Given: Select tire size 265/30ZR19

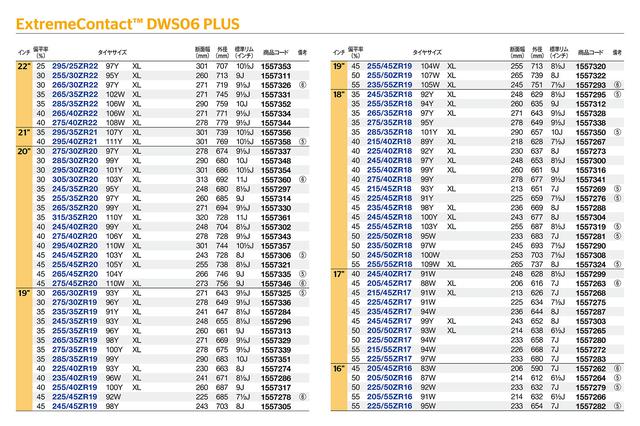Looking at the screenshot, I should 75,293.
